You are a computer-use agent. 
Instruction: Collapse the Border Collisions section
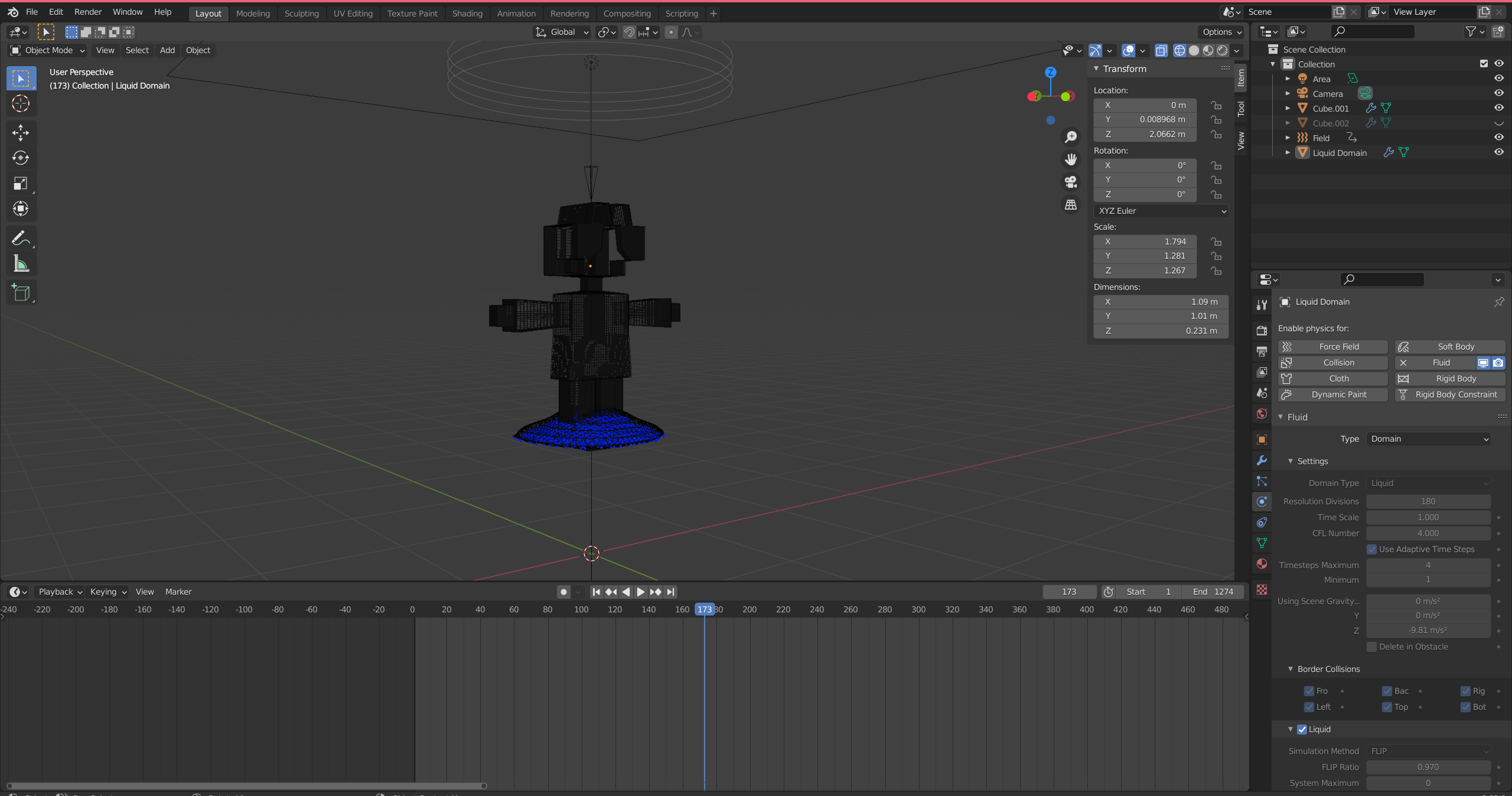coord(1291,669)
